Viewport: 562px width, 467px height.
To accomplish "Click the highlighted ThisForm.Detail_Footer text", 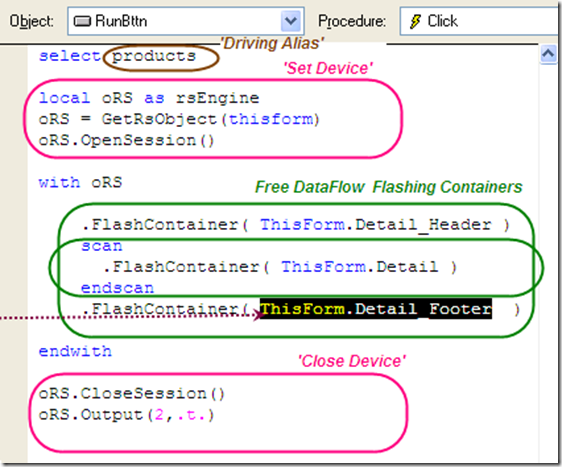I will pos(376,309).
